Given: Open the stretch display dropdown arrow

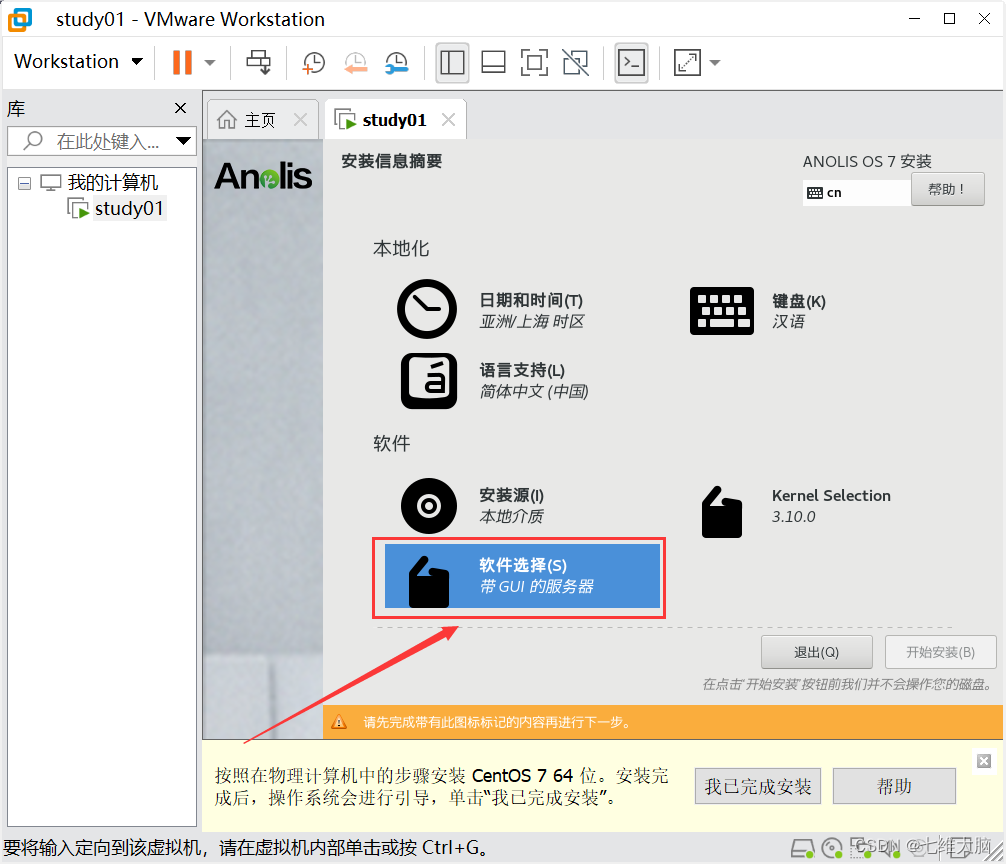Looking at the screenshot, I should point(715,63).
